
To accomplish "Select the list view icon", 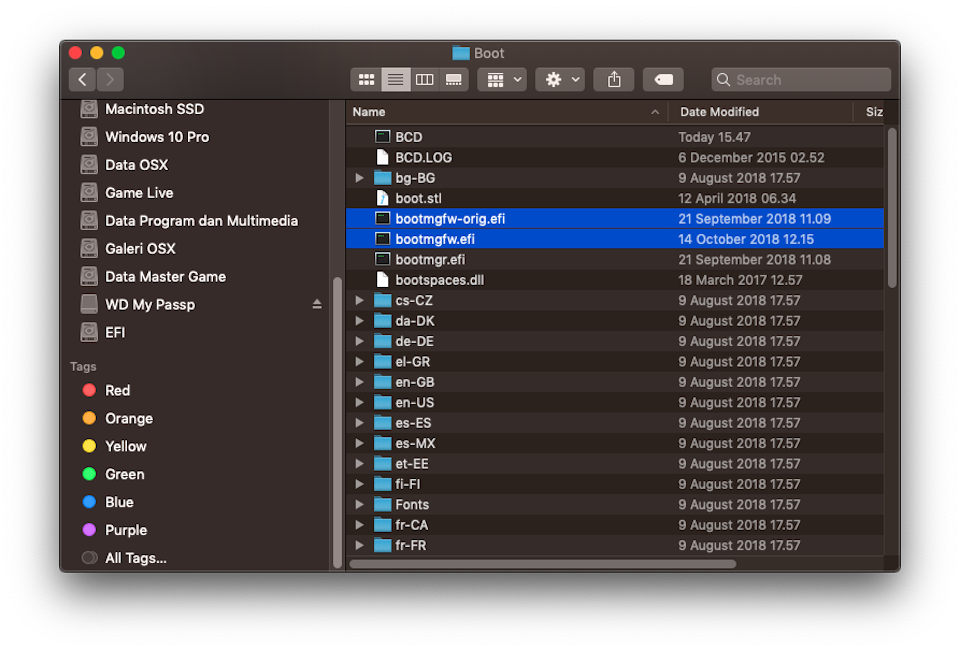I will tap(396, 79).
